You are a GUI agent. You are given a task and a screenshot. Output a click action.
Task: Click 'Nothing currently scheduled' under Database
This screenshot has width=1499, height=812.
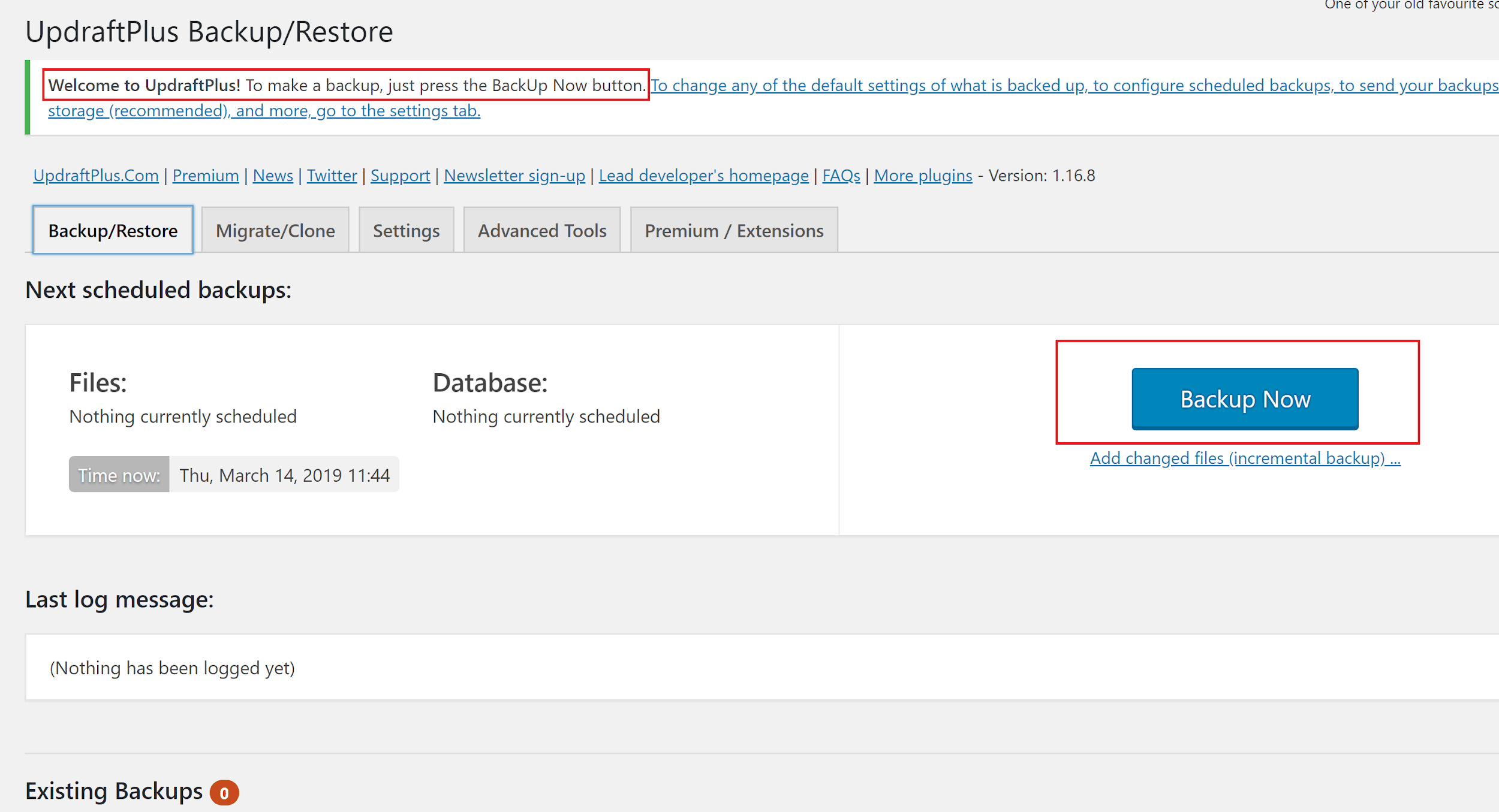(546, 416)
